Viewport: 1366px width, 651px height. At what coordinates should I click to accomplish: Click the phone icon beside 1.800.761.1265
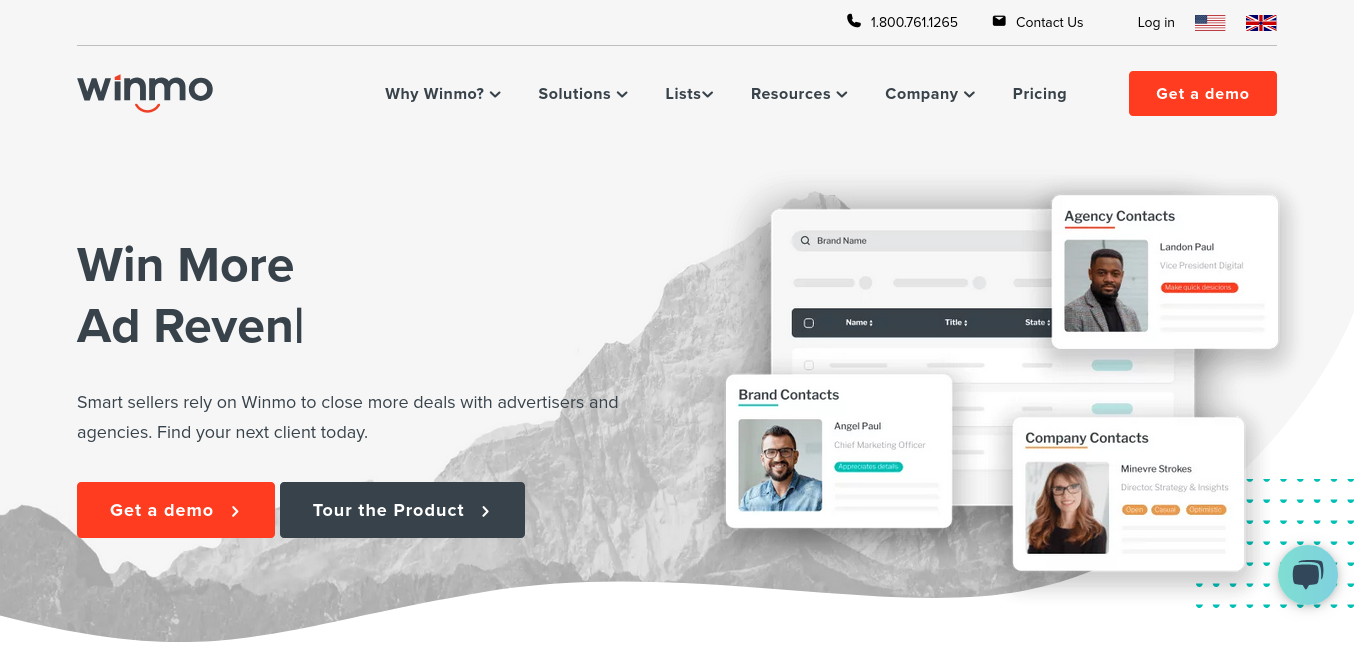point(853,21)
